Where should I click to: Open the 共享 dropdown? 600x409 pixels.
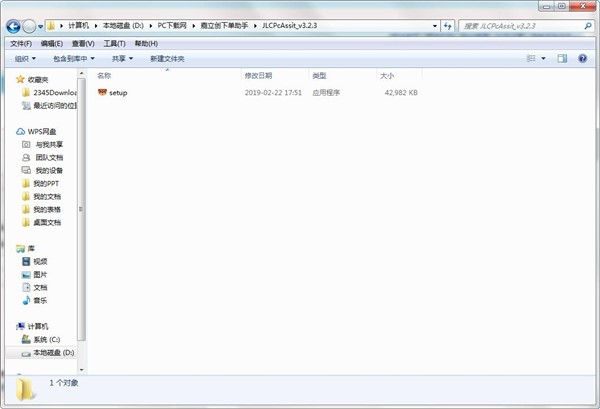122,59
